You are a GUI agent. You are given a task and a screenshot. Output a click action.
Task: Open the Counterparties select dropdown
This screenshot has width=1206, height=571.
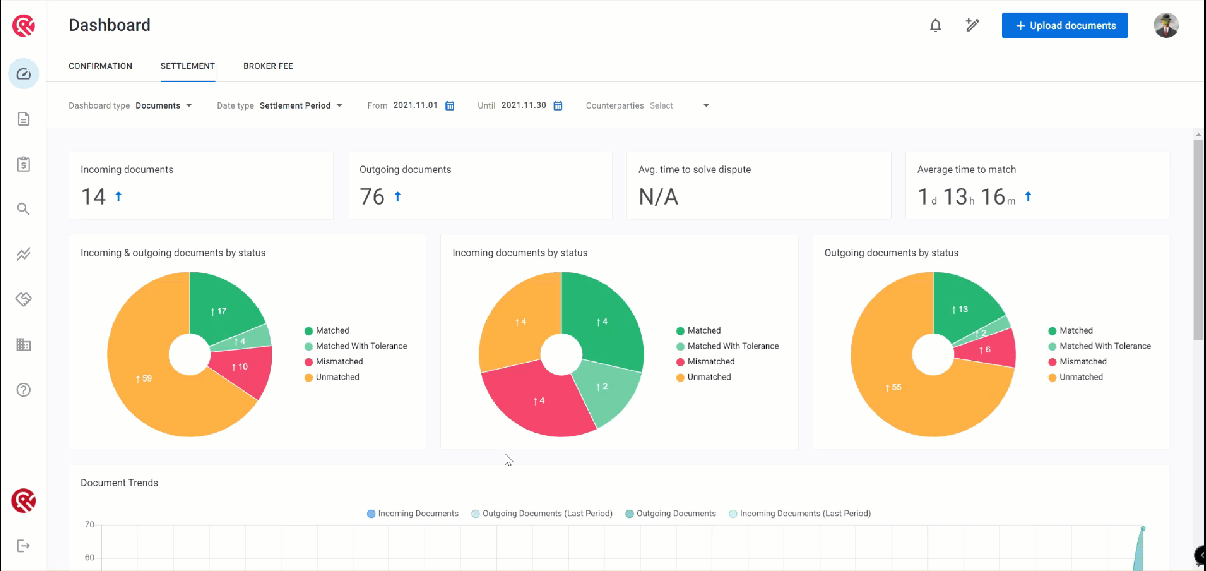click(x=678, y=106)
